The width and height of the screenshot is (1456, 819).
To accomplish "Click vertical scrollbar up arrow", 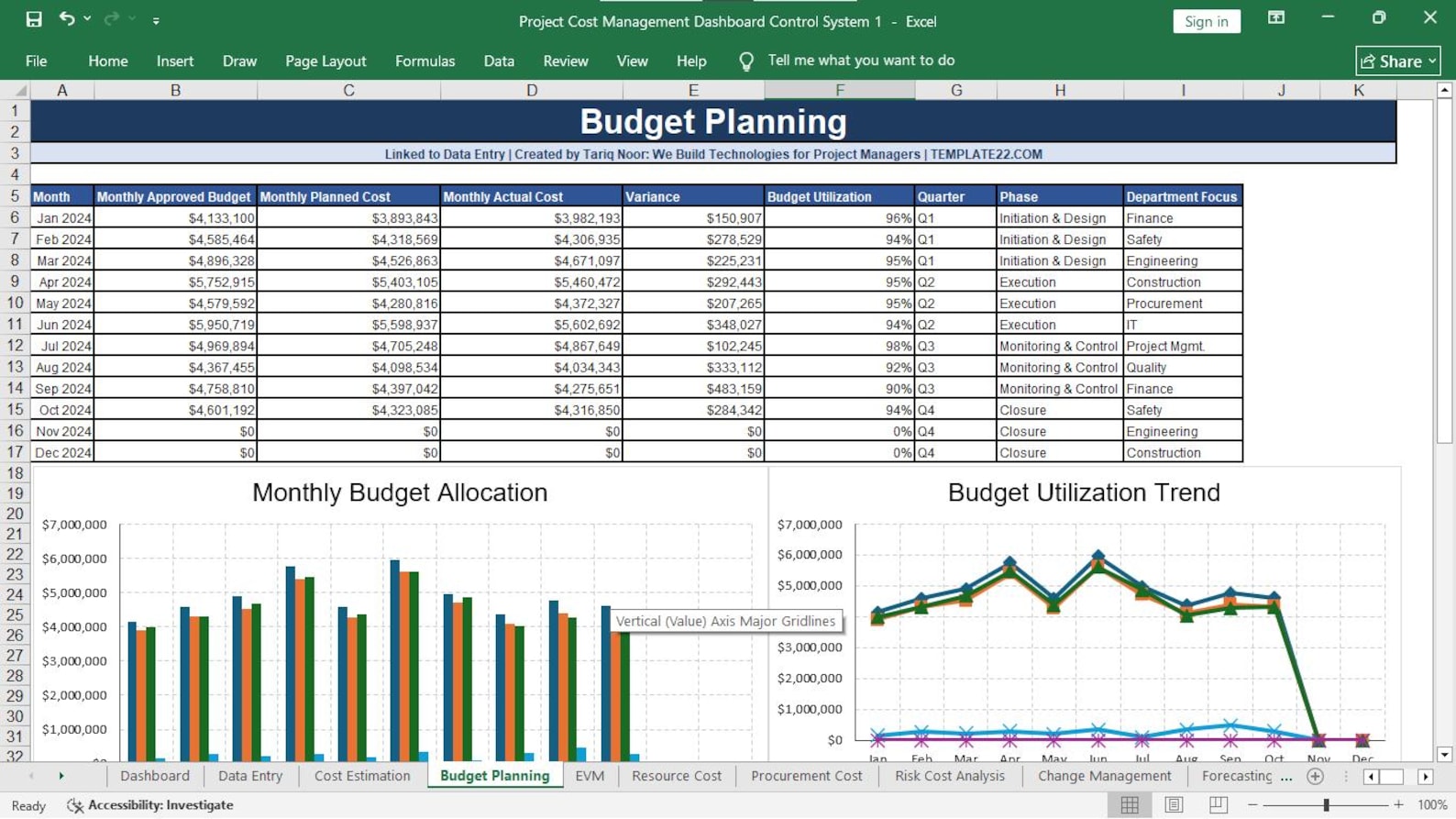I will coord(1444,90).
